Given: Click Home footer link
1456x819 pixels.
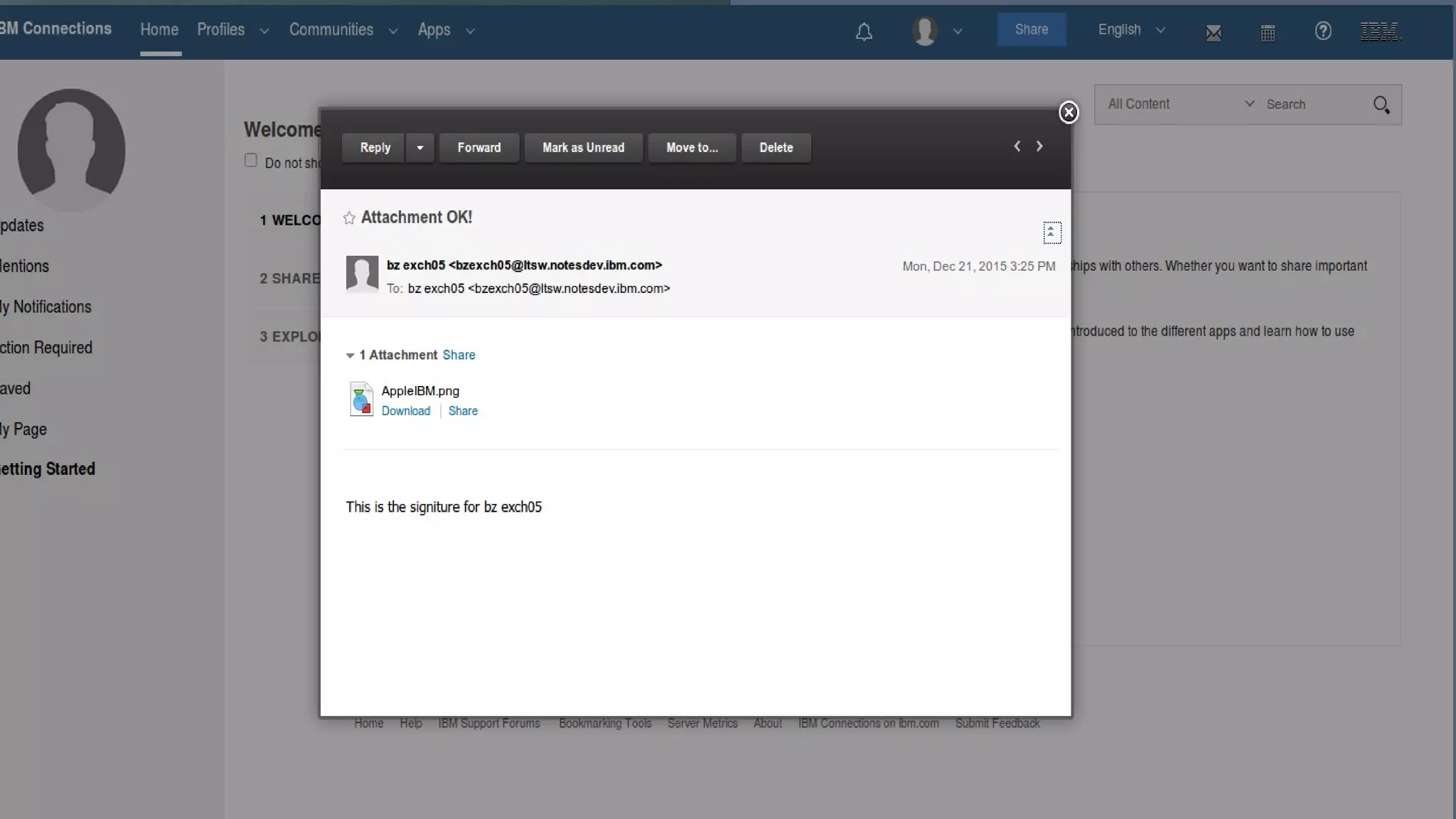Looking at the screenshot, I should tap(369, 724).
